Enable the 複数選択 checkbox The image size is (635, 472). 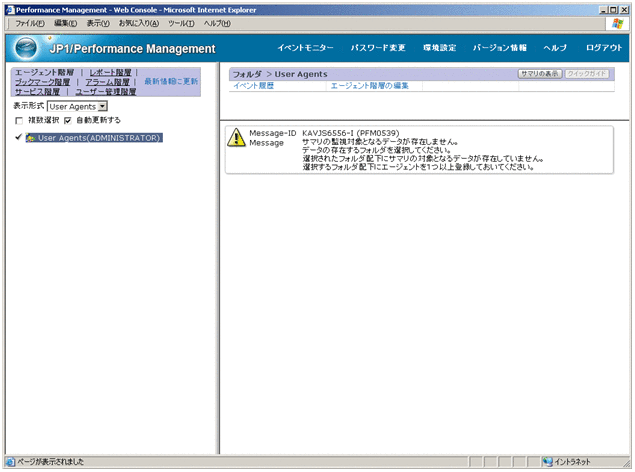tap(19, 121)
